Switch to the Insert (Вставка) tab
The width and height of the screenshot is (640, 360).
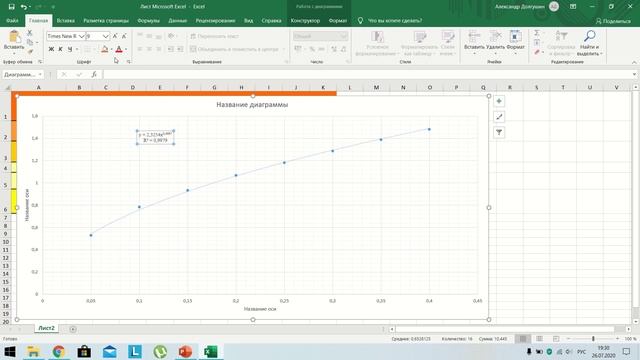65,20
